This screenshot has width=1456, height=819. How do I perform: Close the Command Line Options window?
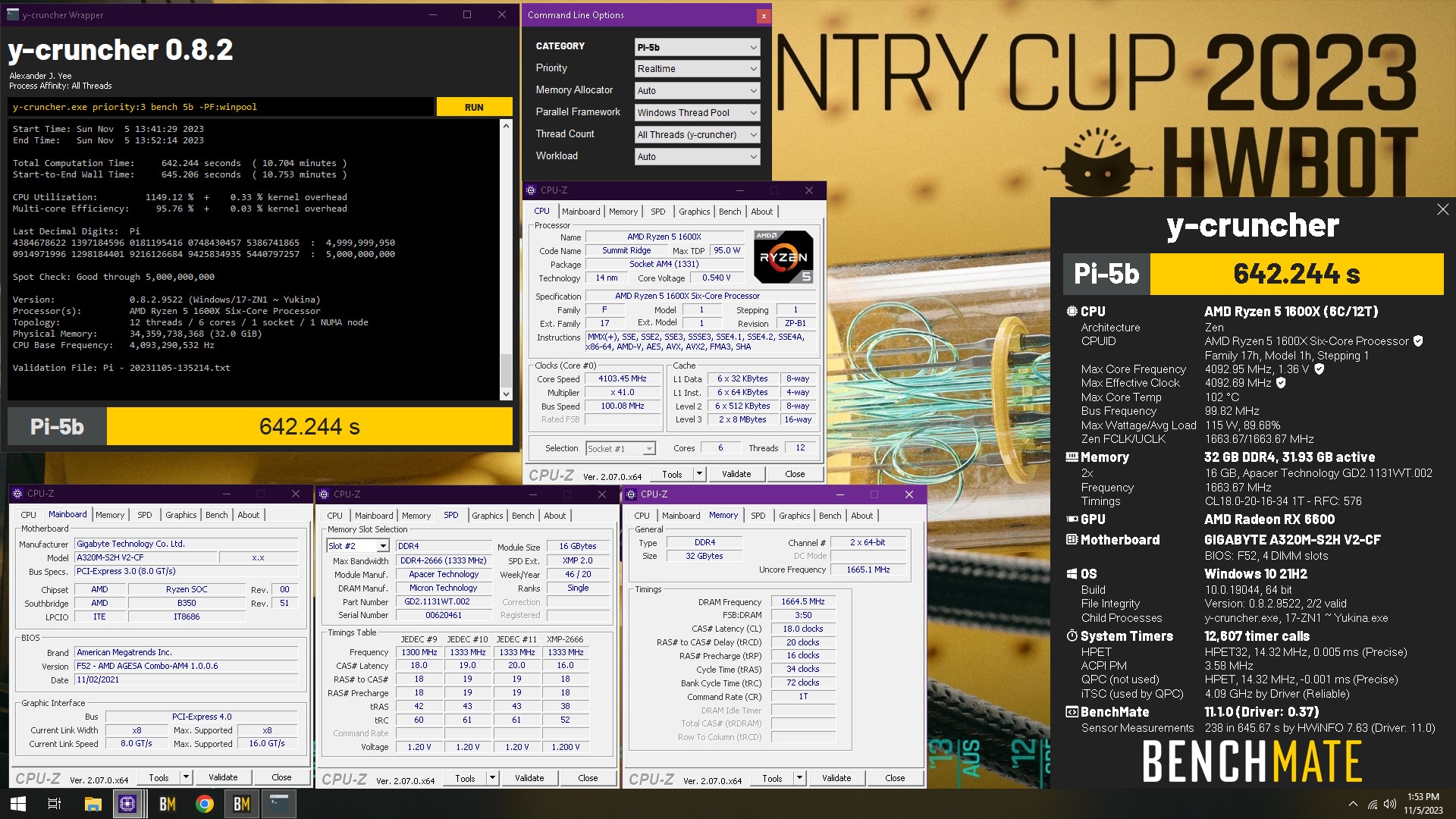[x=764, y=15]
